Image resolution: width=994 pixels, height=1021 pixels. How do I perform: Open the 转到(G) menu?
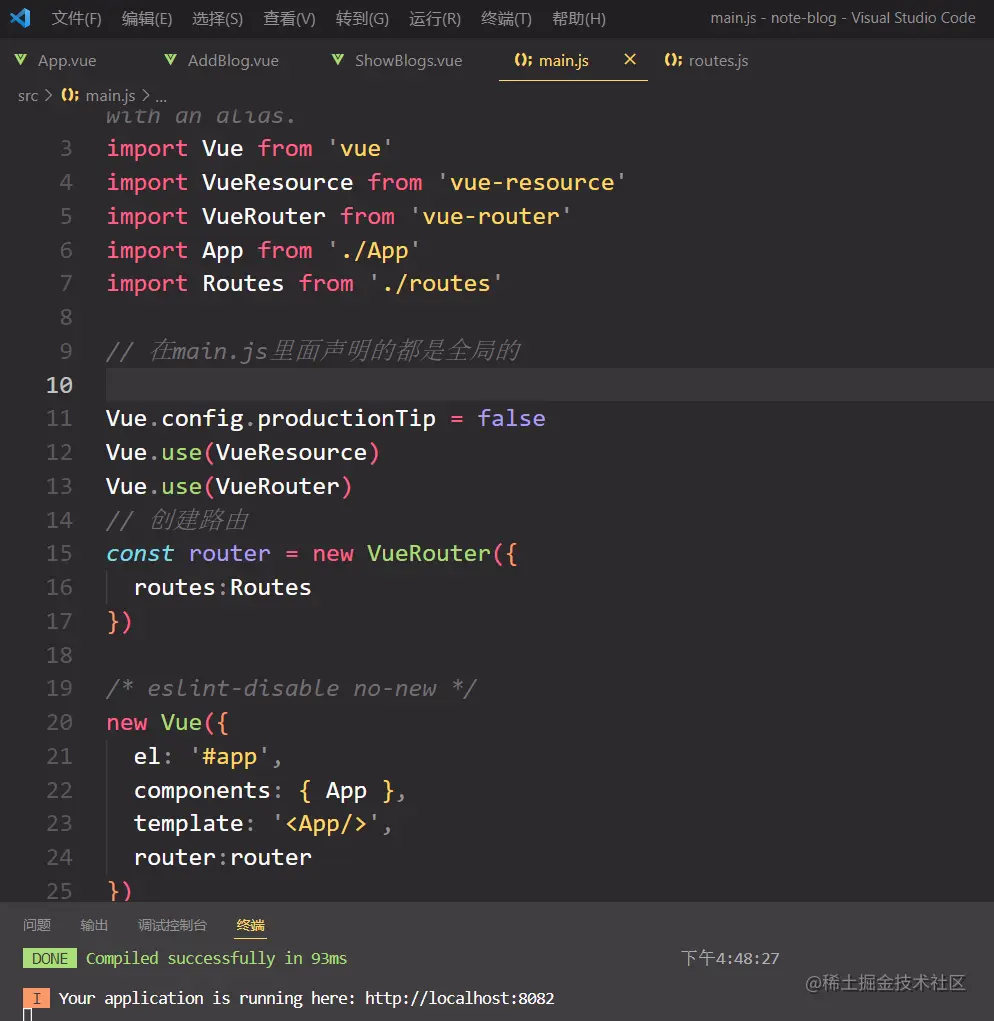362,18
